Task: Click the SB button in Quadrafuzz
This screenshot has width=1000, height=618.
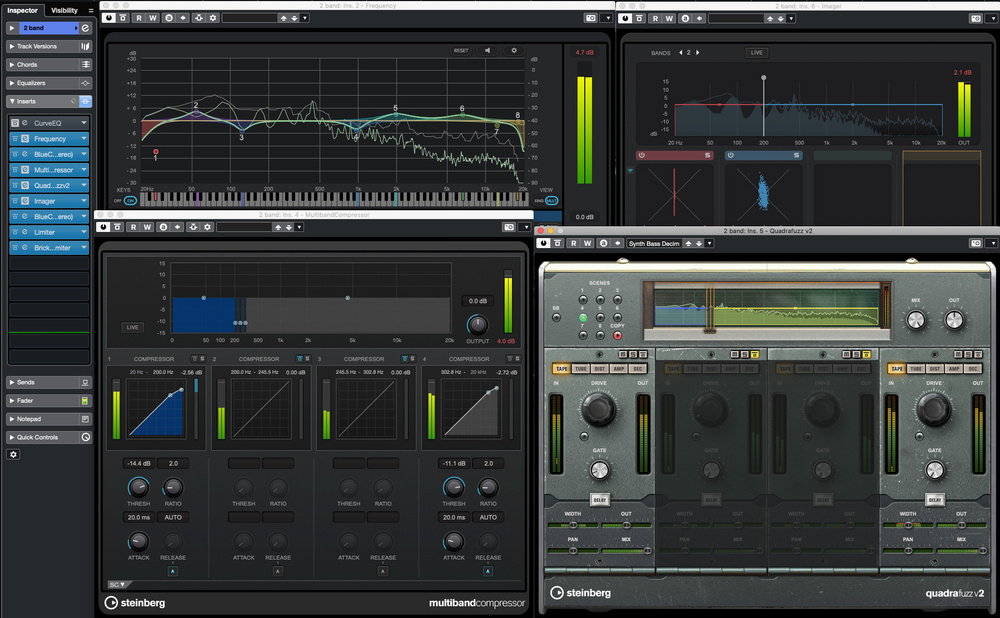Action: coord(556,317)
